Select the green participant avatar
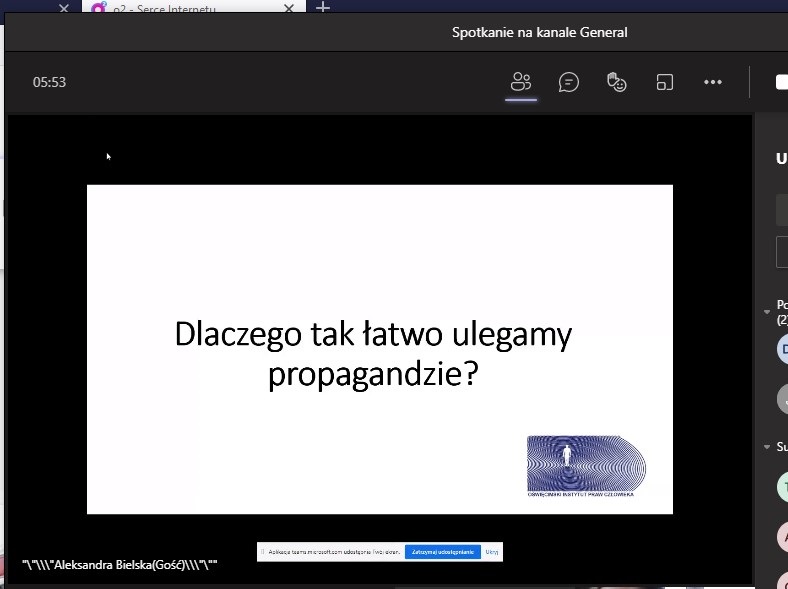 click(783, 487)
